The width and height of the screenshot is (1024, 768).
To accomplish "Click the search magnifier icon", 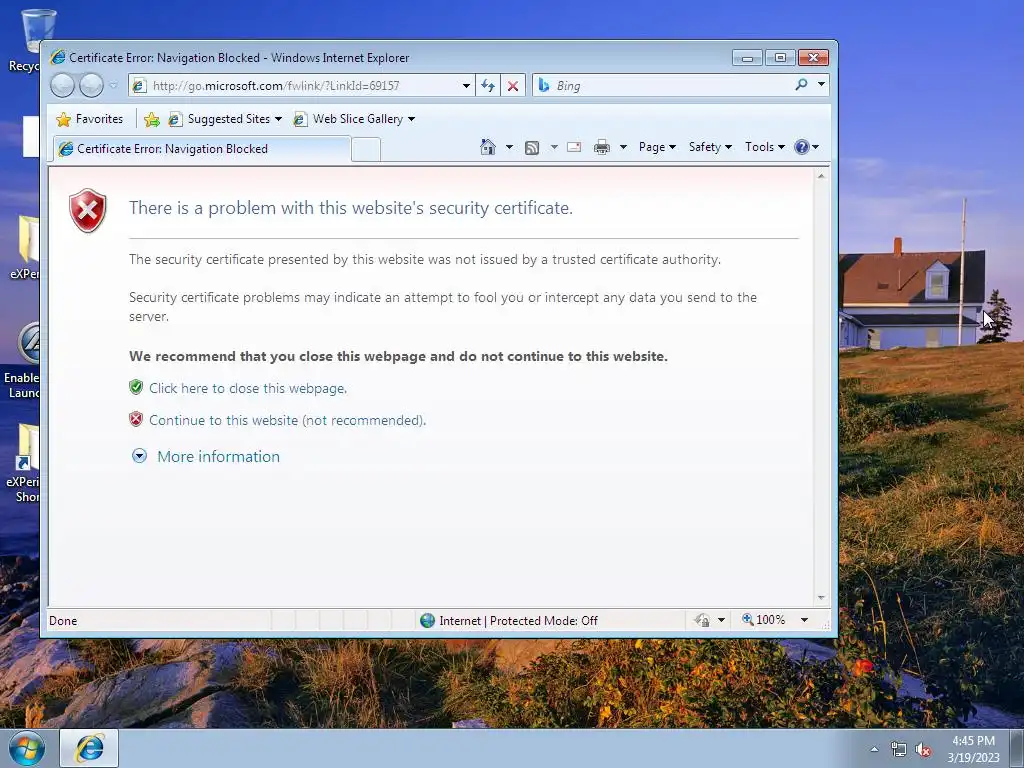I will (x=801, y=85).
